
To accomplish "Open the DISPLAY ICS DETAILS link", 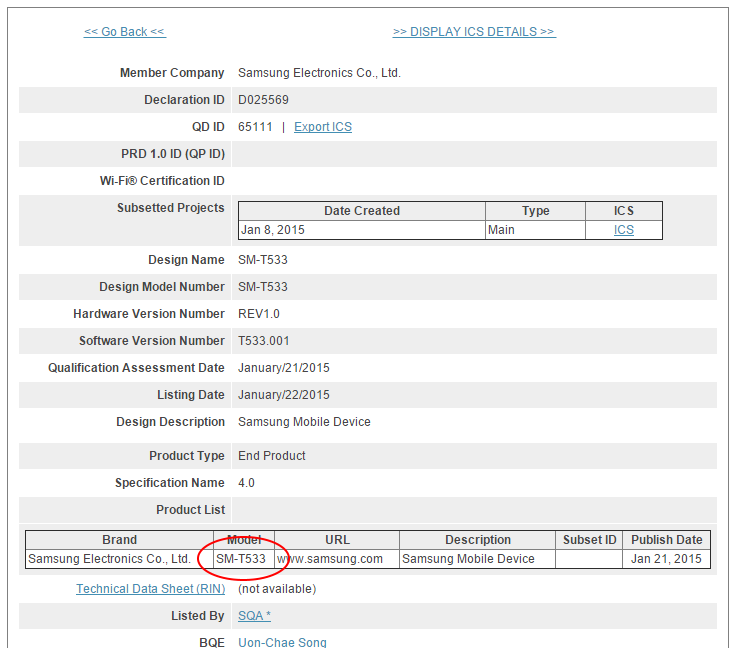I will click(x=474, y=32).
